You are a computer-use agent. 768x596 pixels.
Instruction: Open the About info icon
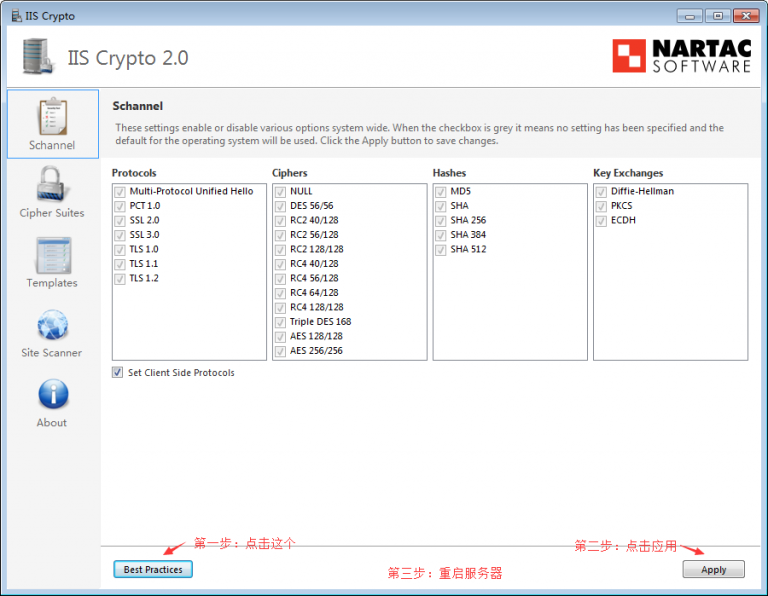pos(52,395)
